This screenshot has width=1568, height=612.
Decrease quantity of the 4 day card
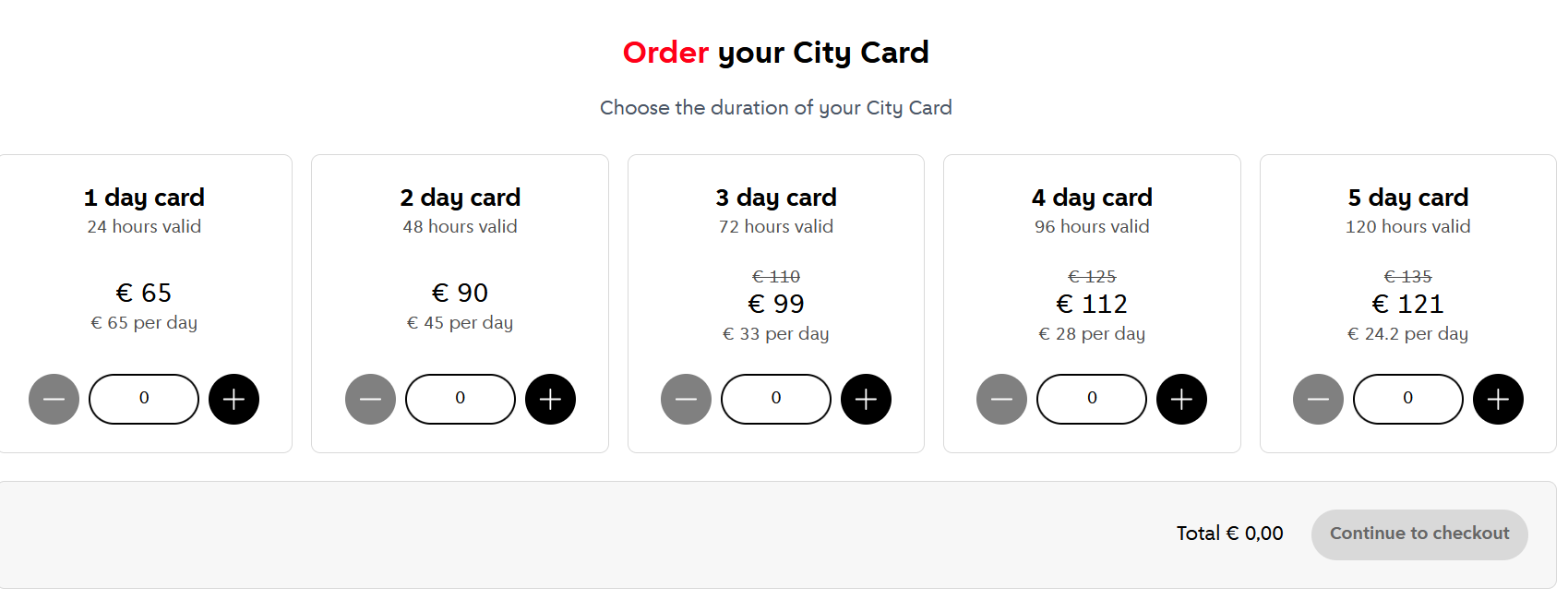pyautogui.click(x=1002, y=399)
